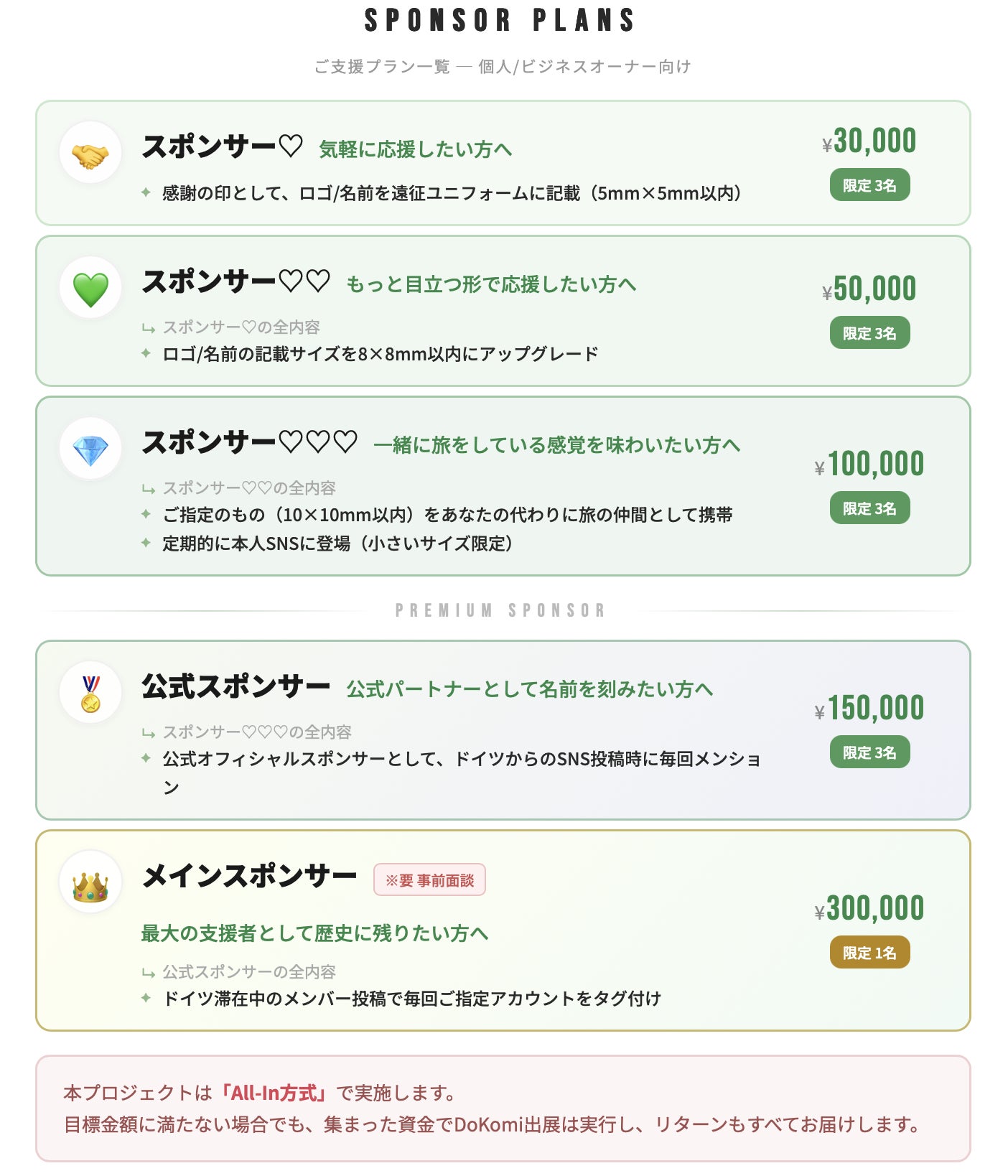This screenshot has width=1008, height=1176.
Task: Click the blue diamond plan icon
Action: tap(90, 449)
